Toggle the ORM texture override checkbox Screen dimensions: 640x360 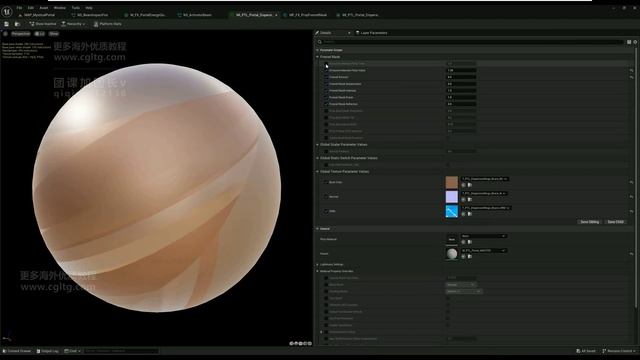(x=326, y=211)
